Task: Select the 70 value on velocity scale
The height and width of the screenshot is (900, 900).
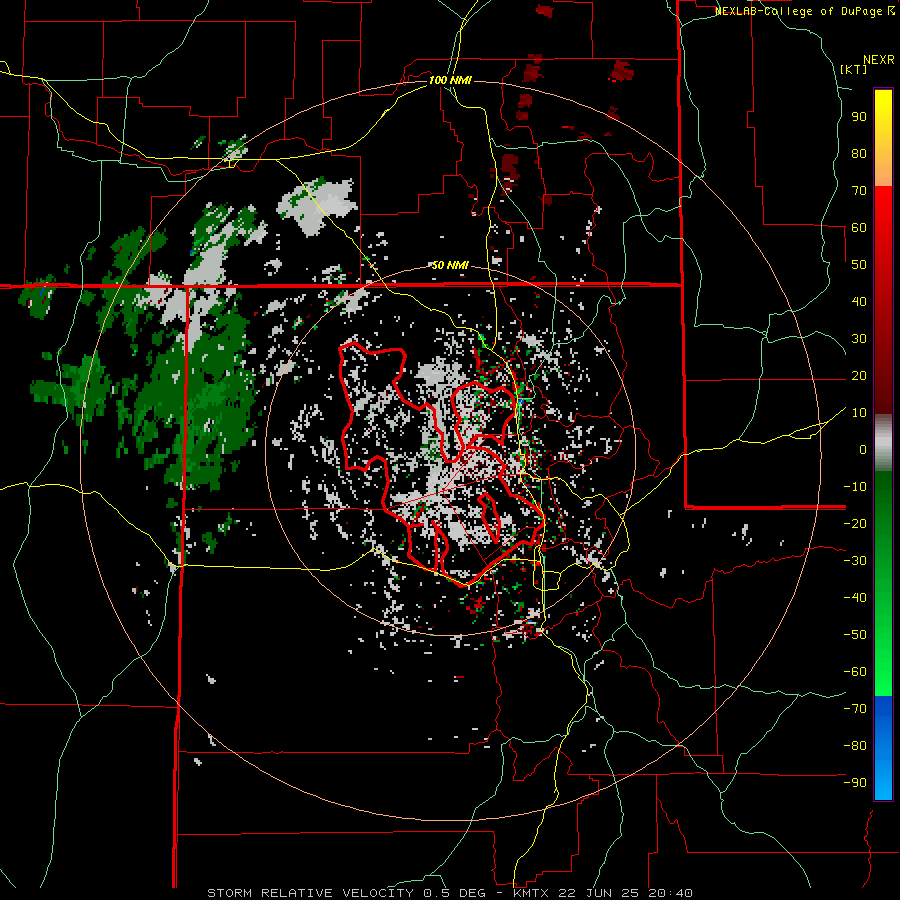Action: click(859, 191)
